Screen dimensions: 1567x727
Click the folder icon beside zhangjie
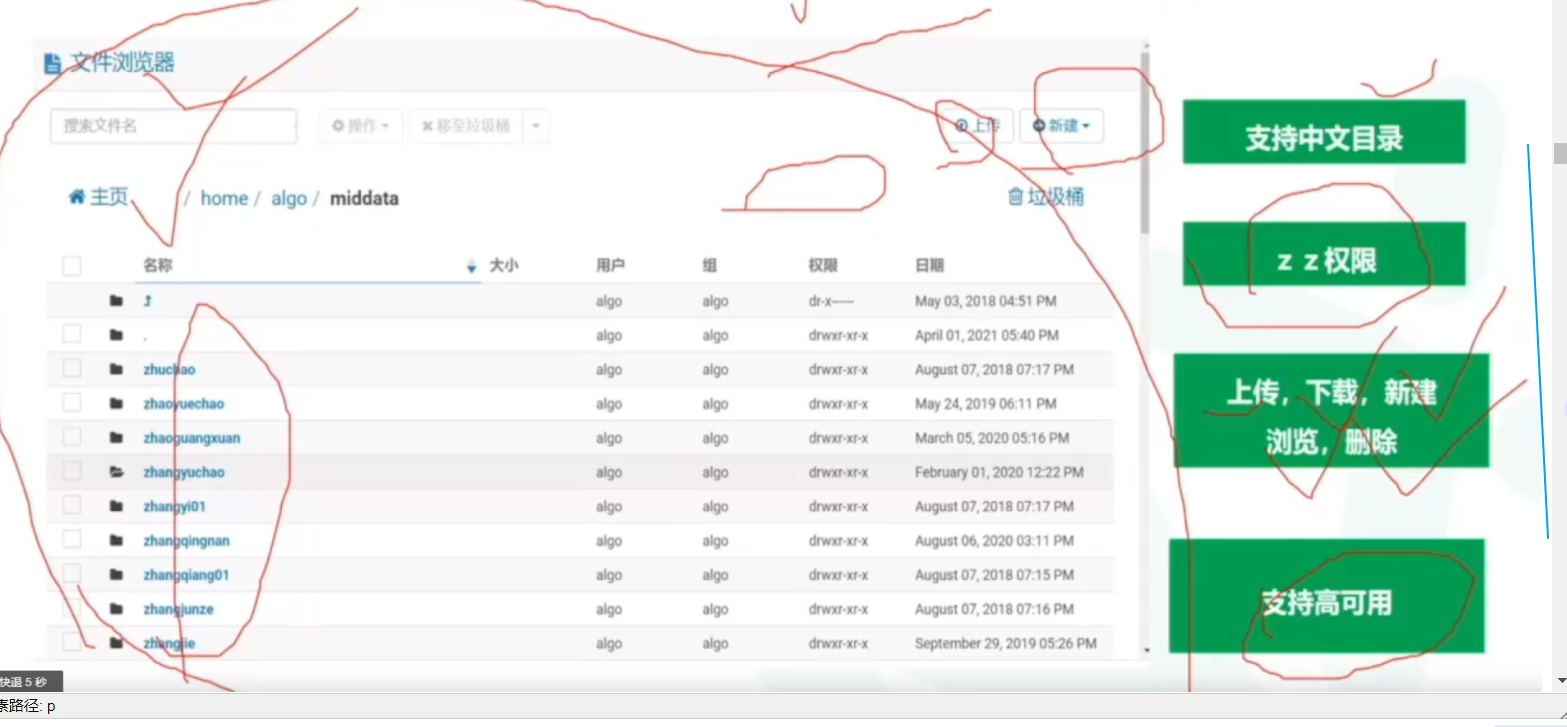tap(117, 643)
